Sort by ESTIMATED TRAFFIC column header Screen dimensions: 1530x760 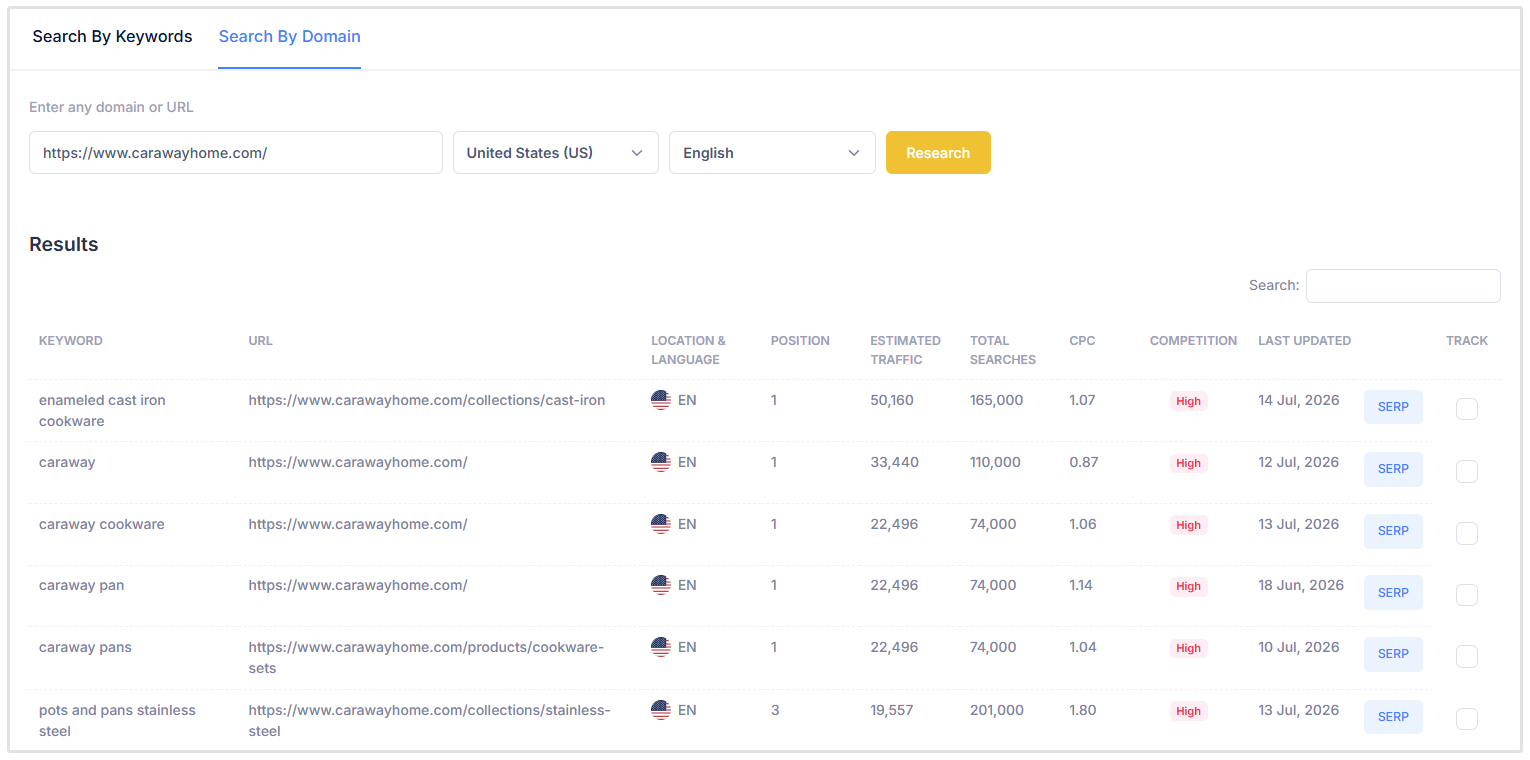[905, 350]
